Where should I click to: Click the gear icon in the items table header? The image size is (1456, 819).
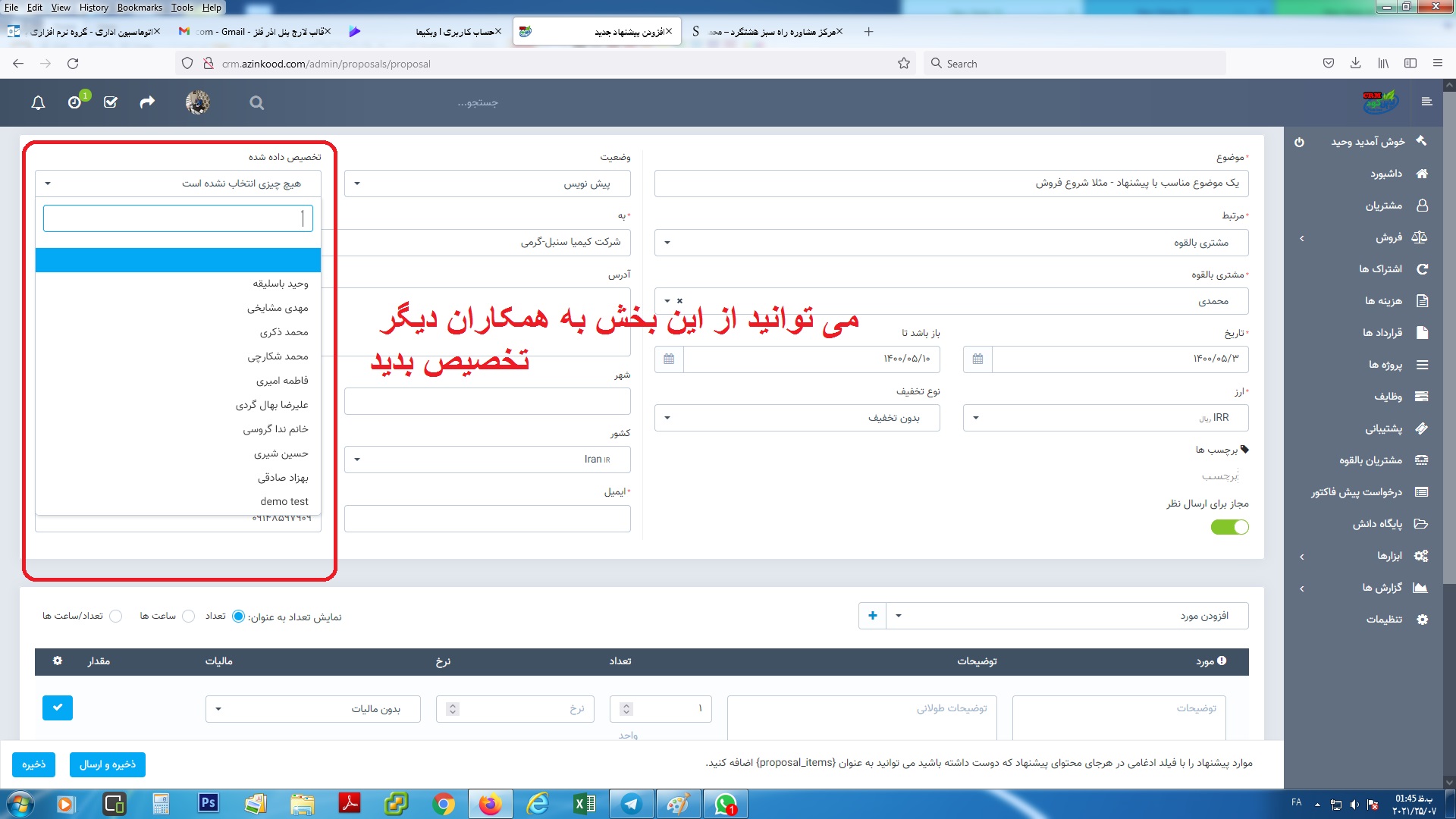[58, 661]
